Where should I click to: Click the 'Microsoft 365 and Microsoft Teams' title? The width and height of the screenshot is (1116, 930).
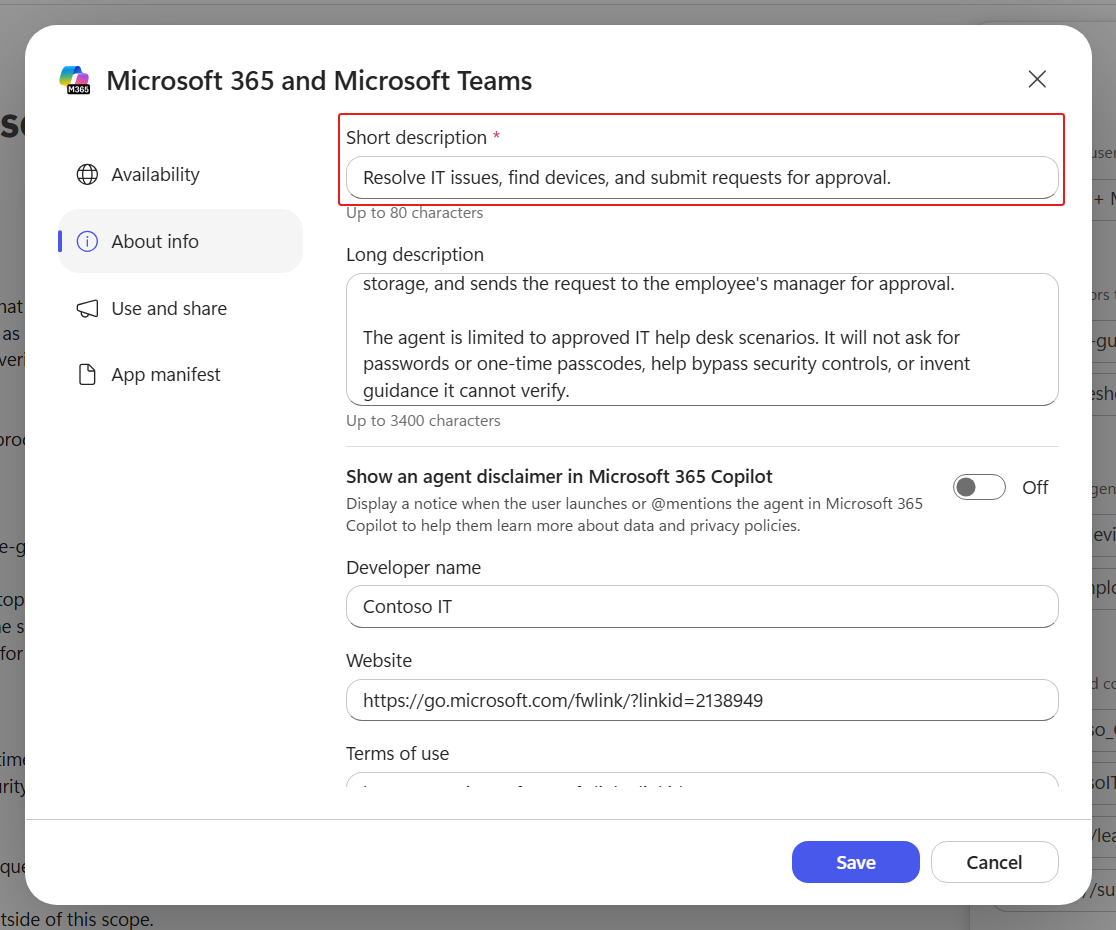pyautogui.click(x=320, y=80)
